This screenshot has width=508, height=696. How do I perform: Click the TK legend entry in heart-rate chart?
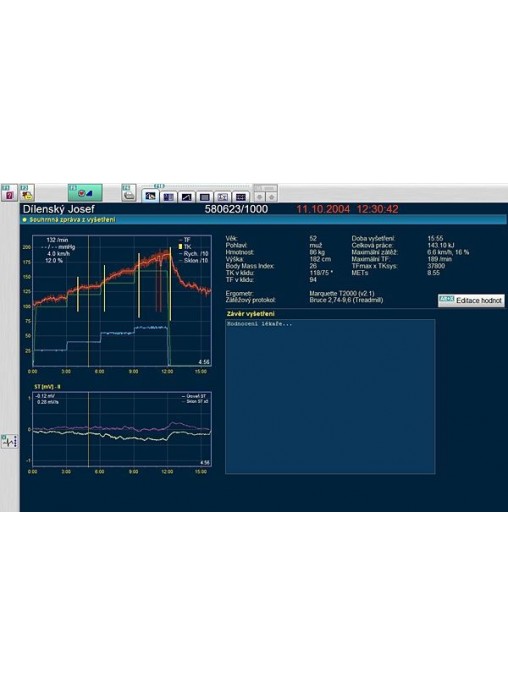pos(185,246)
